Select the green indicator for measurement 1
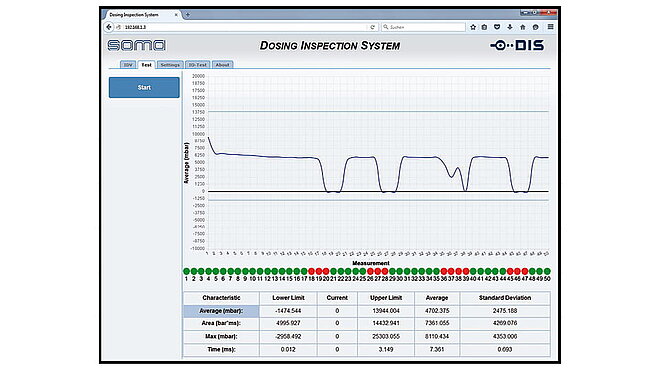This screenshot has width=660, height=372. 186,271
